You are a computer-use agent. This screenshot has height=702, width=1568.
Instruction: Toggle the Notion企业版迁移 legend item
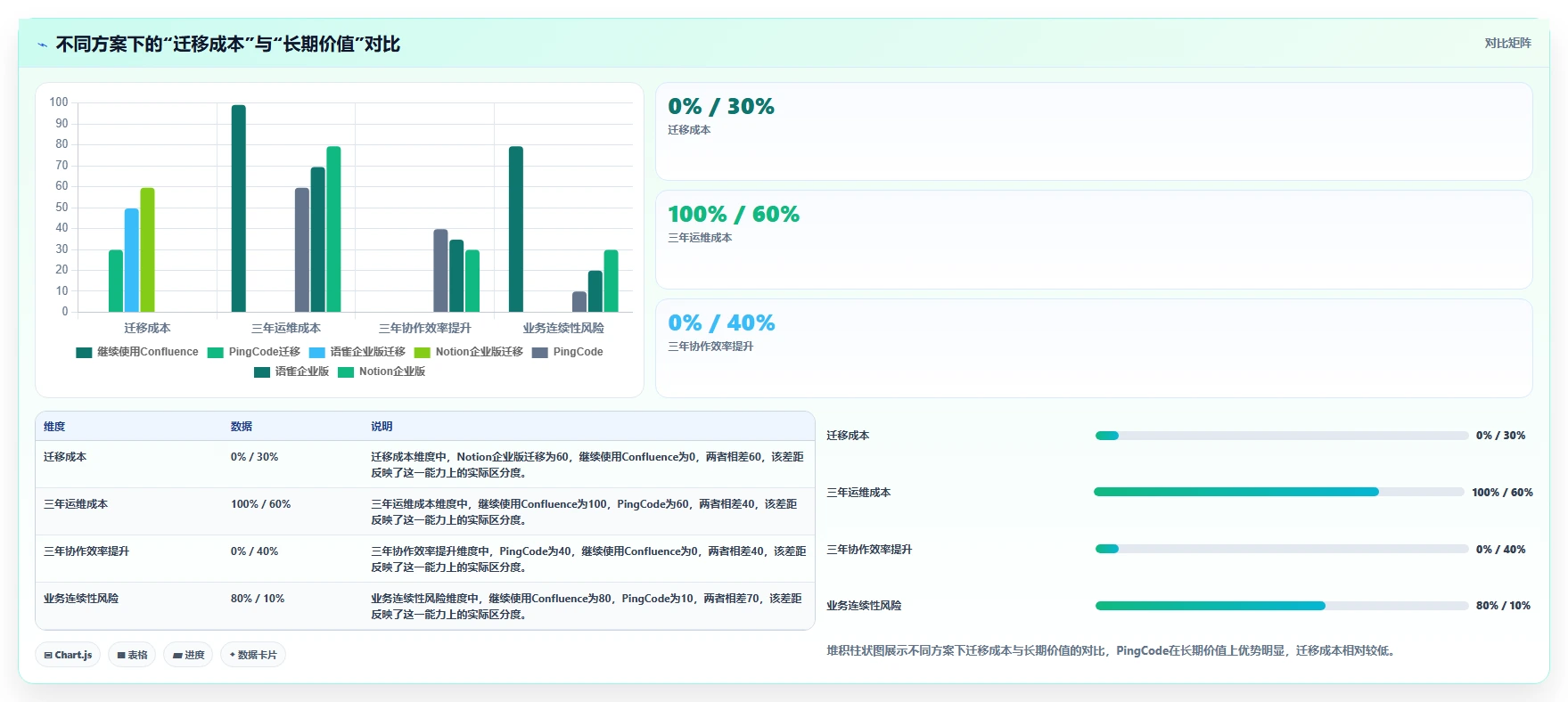469,352
